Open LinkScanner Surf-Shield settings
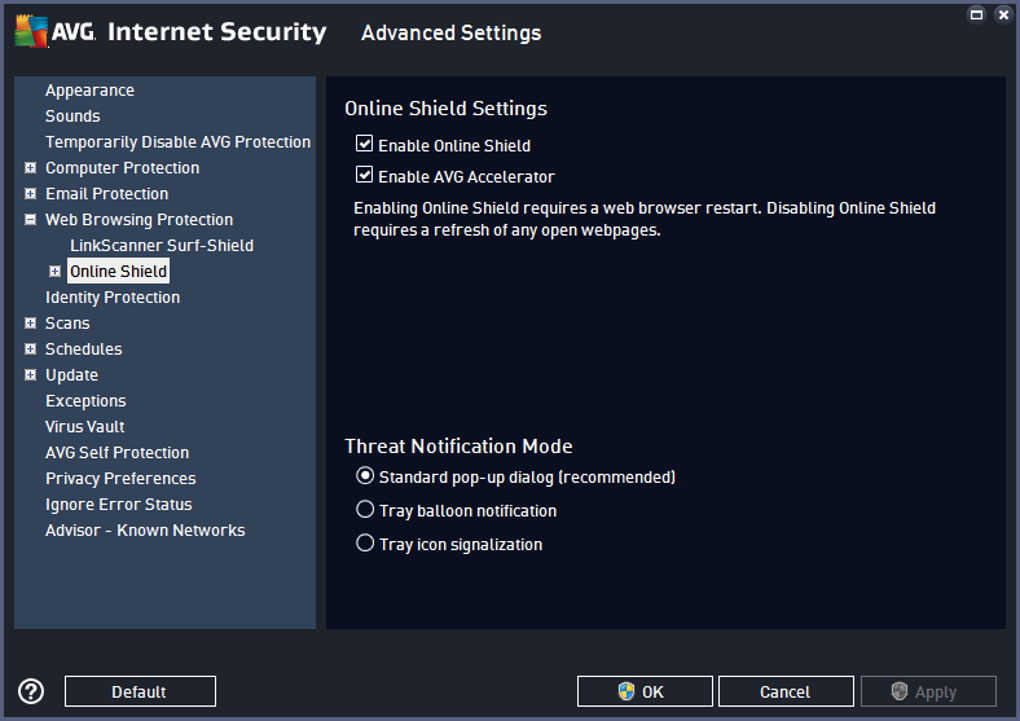The width and height of the screenshot is (1020, 721). [x=161, y=246]
